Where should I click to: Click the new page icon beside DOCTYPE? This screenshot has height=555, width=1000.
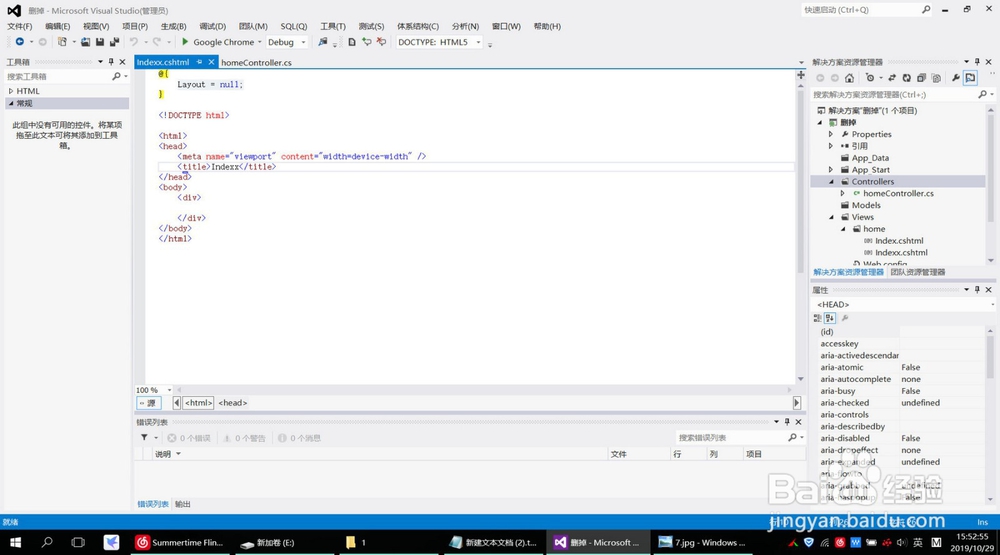351,42
